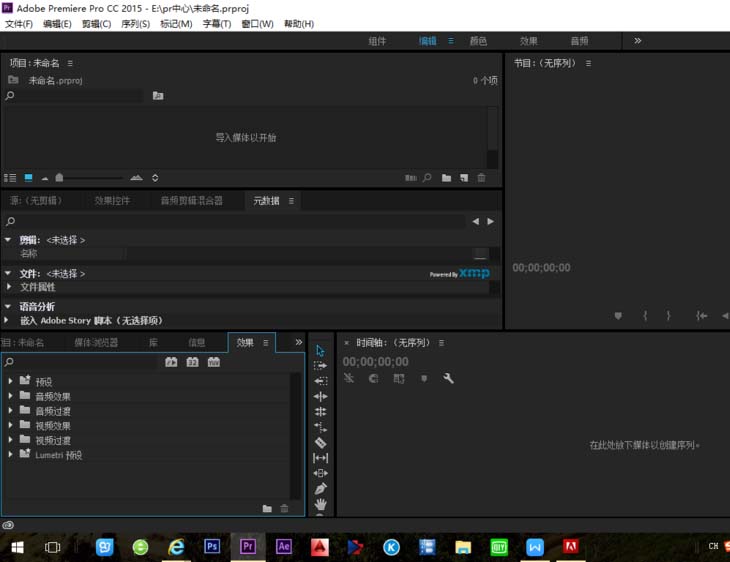Click the Creative Cloud icon in the status bar
The image size is (730, 562).
pyautogui.click(x=8, y=525)
